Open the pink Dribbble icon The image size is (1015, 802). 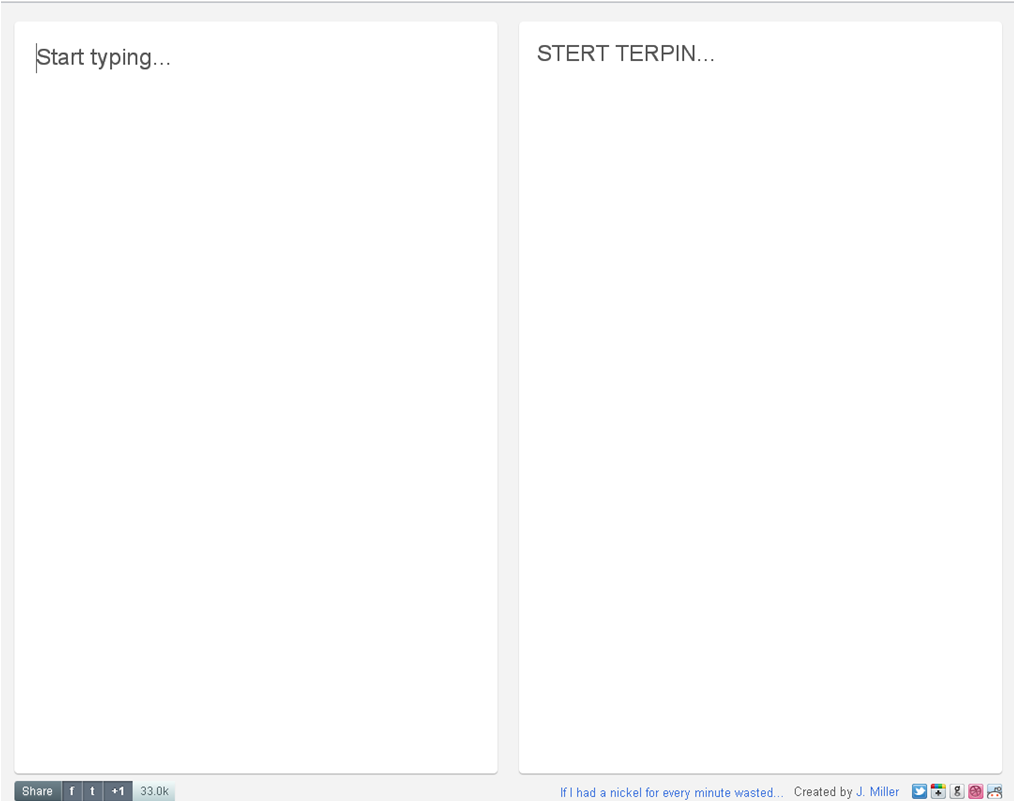click(x=975, y=791)
